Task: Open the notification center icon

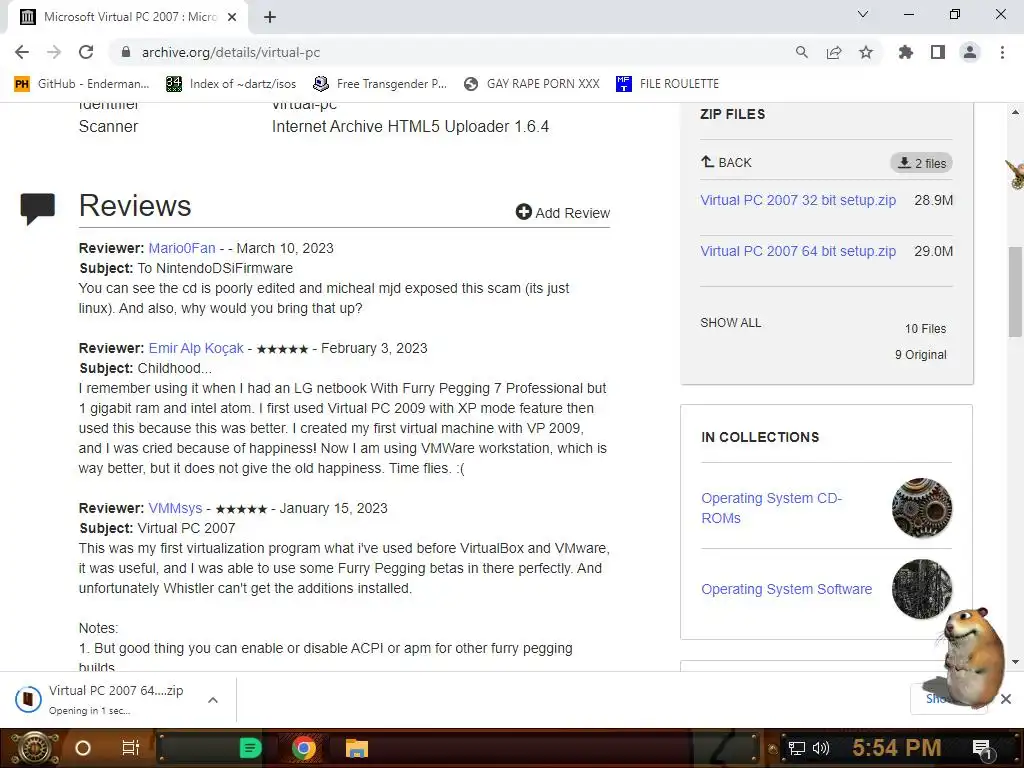Action: pos(982,750)
